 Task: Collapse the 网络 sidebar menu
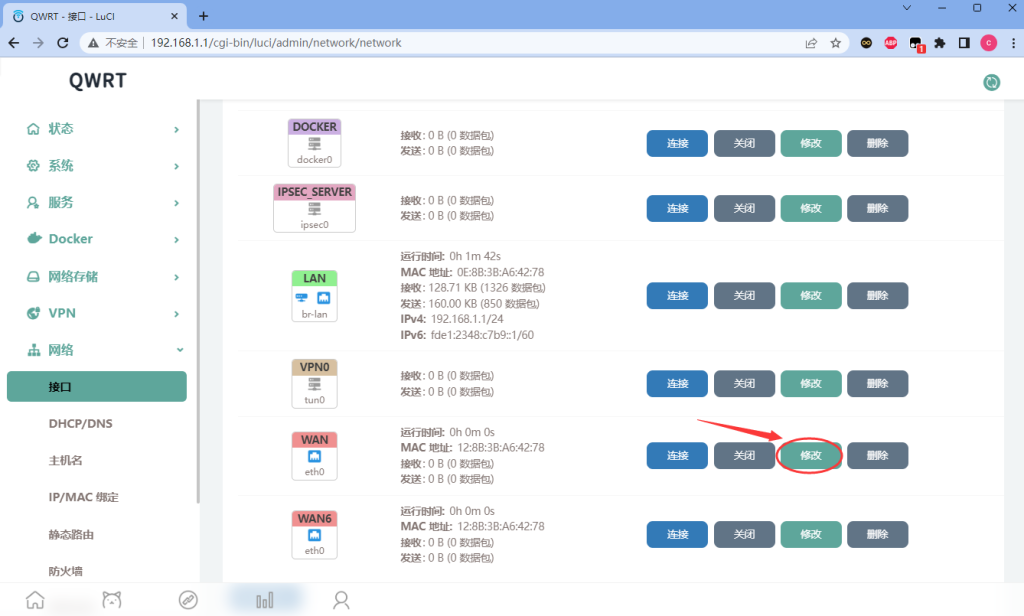103,350
